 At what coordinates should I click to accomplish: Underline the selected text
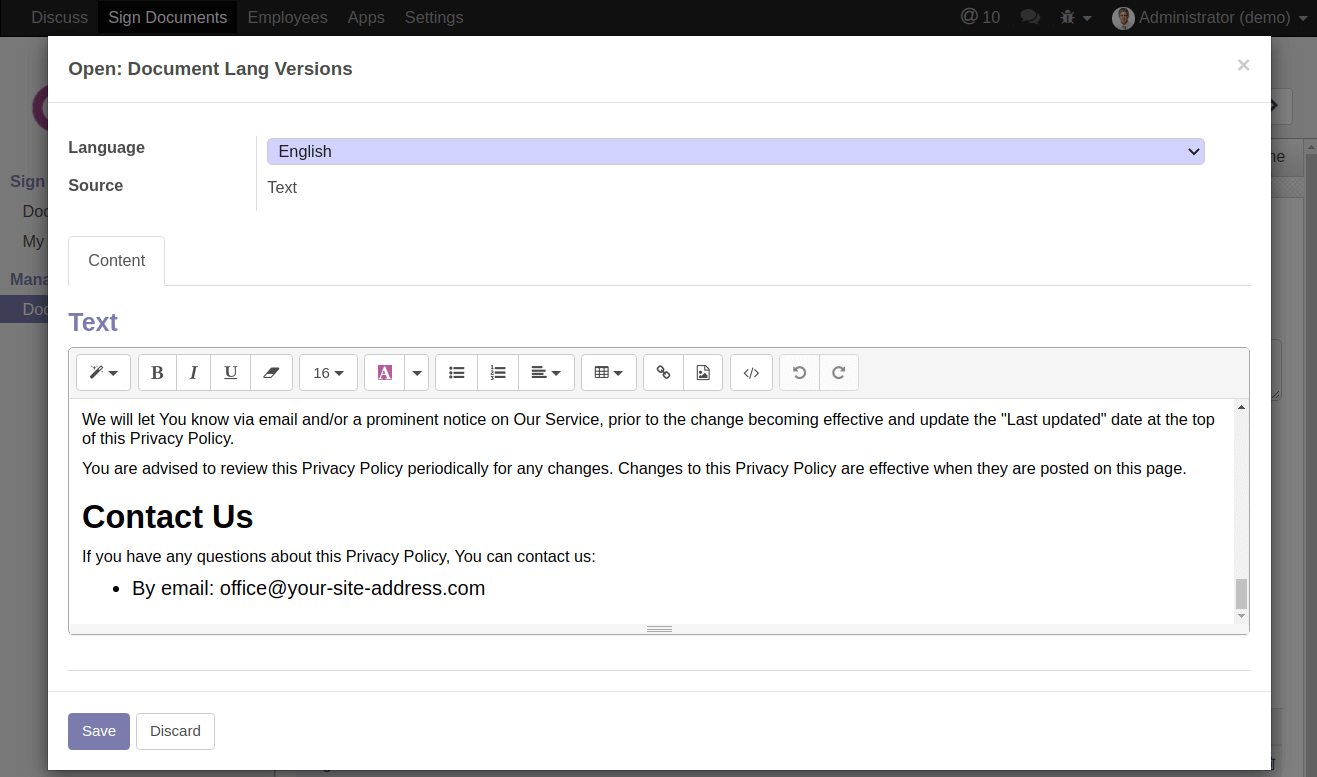(230, 372)
